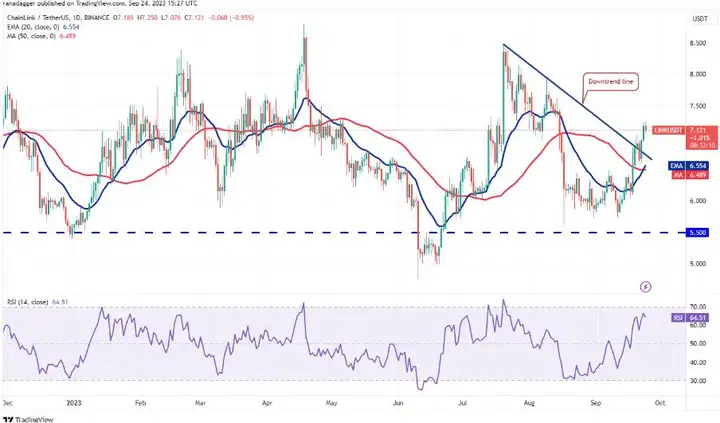This screenshot has width=720, height=423.
Task: Open the USDT currency selector
Action: (x=700, y=19)
